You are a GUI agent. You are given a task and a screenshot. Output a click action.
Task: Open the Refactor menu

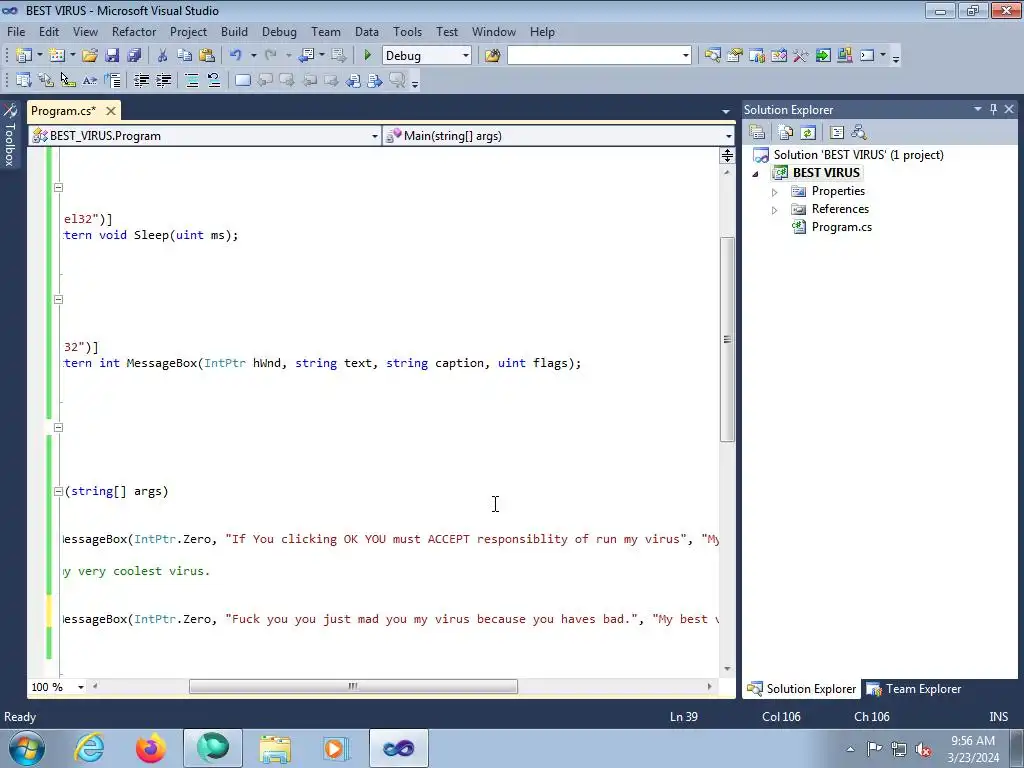[134, 31]
